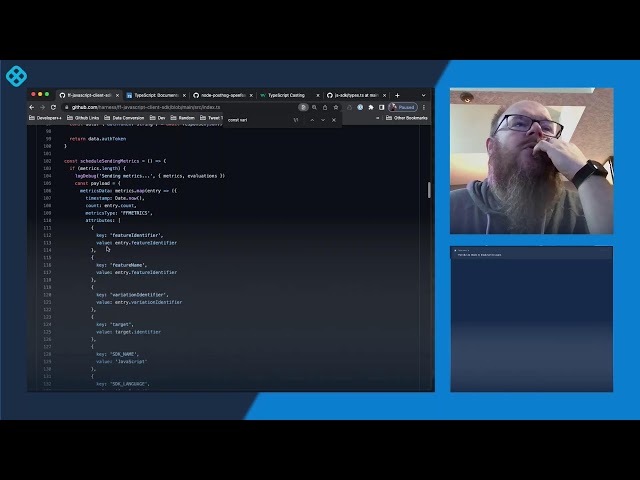Click 'SDK_NAME' key on line 128
The height and width of the screenshot is (480, 640).
pos(124,354)
